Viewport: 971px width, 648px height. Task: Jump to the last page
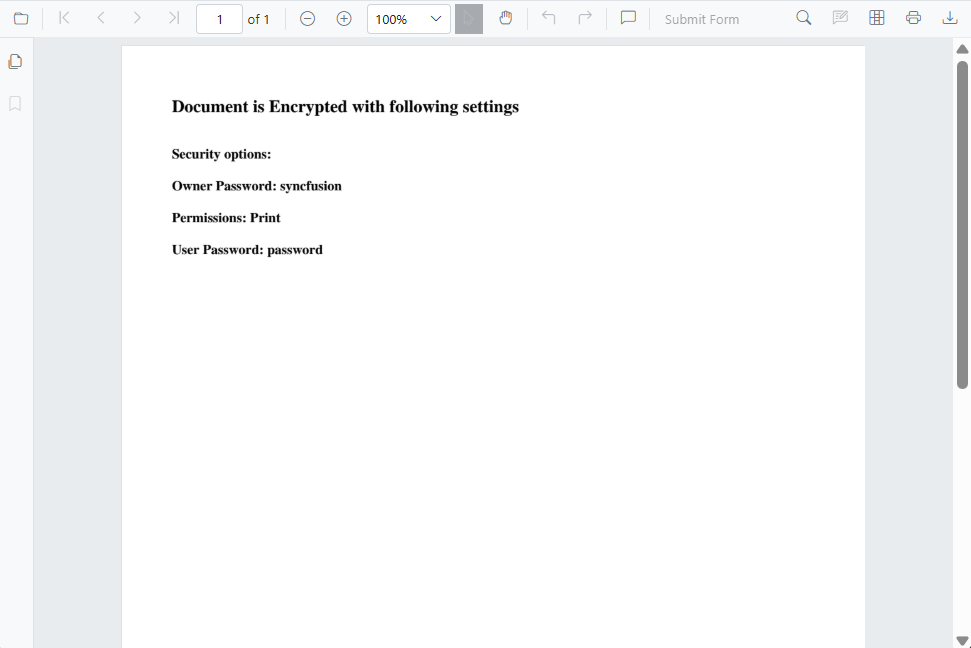tap(172, 17)
